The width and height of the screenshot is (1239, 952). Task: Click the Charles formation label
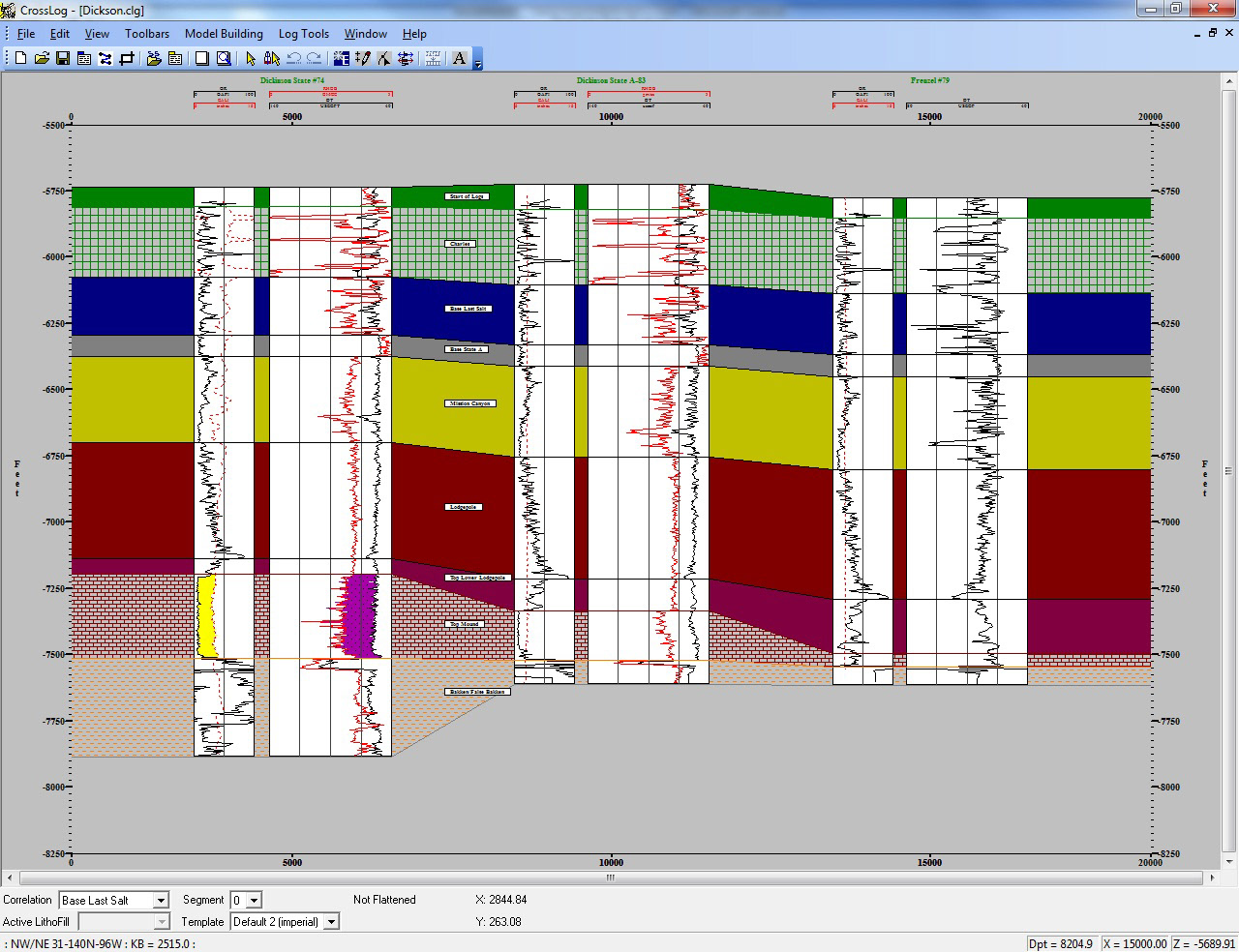461,244
